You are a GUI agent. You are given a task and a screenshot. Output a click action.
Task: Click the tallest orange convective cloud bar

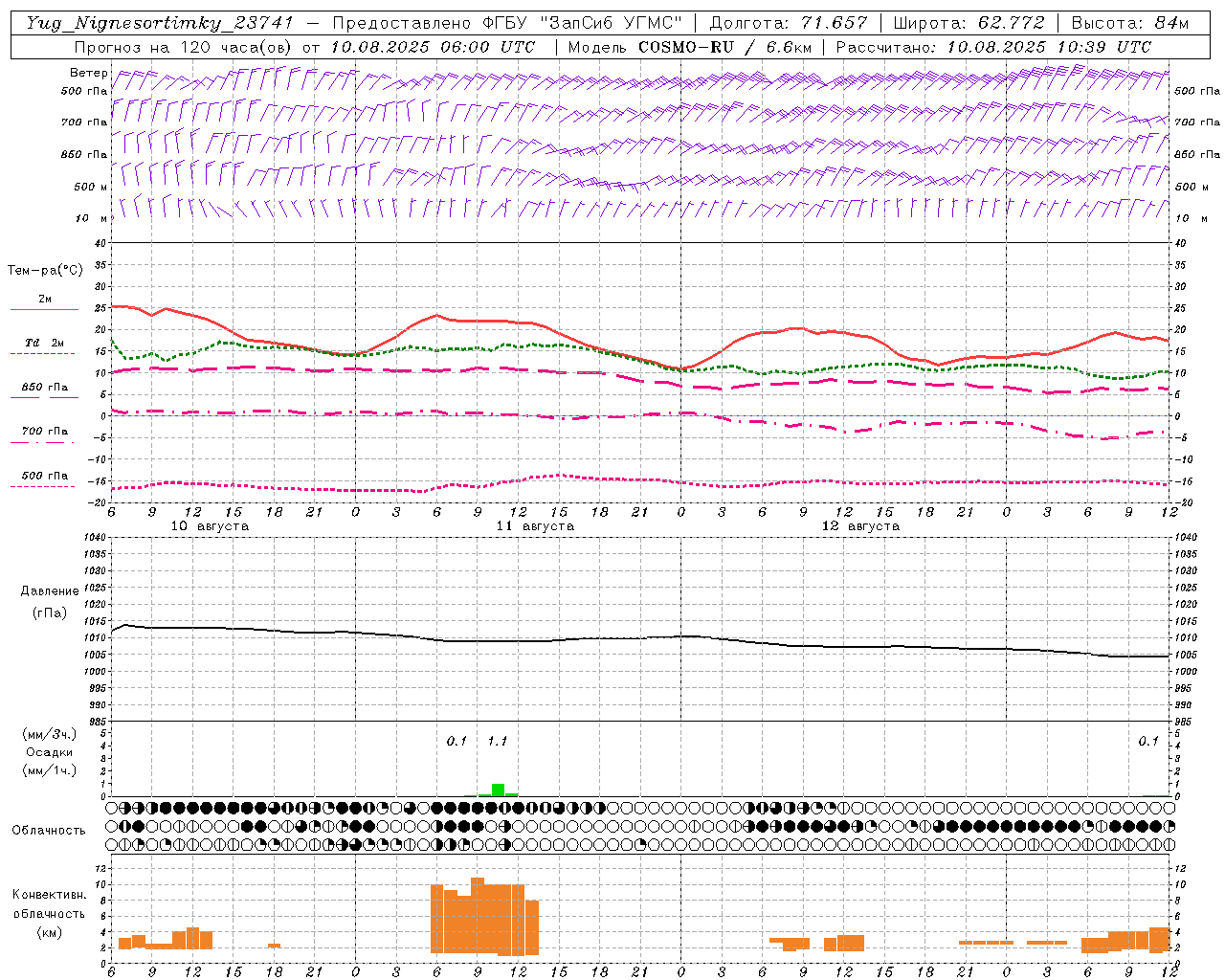coord(478,915)
